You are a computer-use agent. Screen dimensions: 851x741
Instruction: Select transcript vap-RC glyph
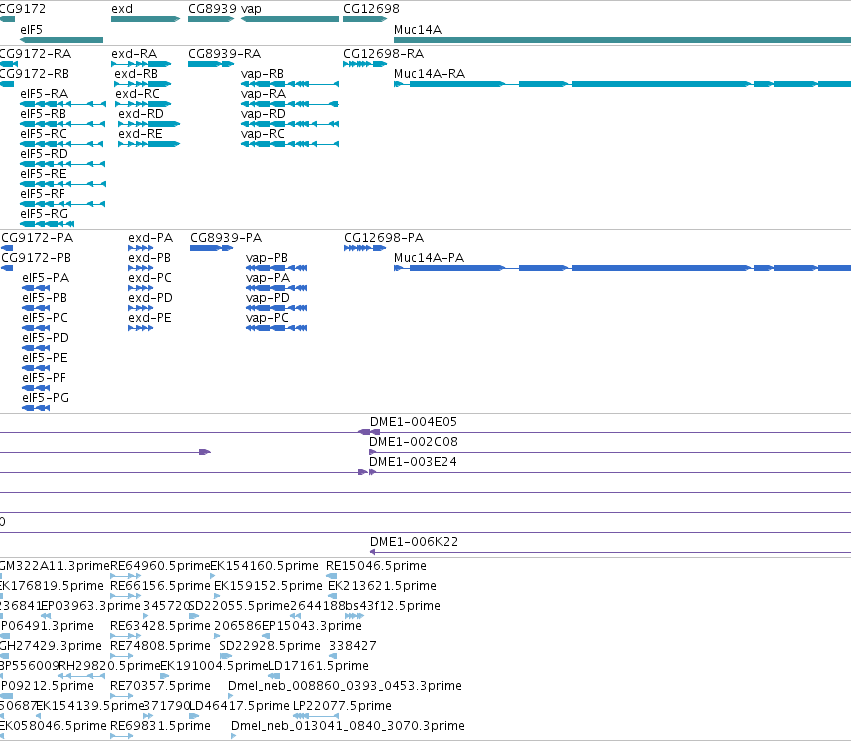click(x=290, y=144)
